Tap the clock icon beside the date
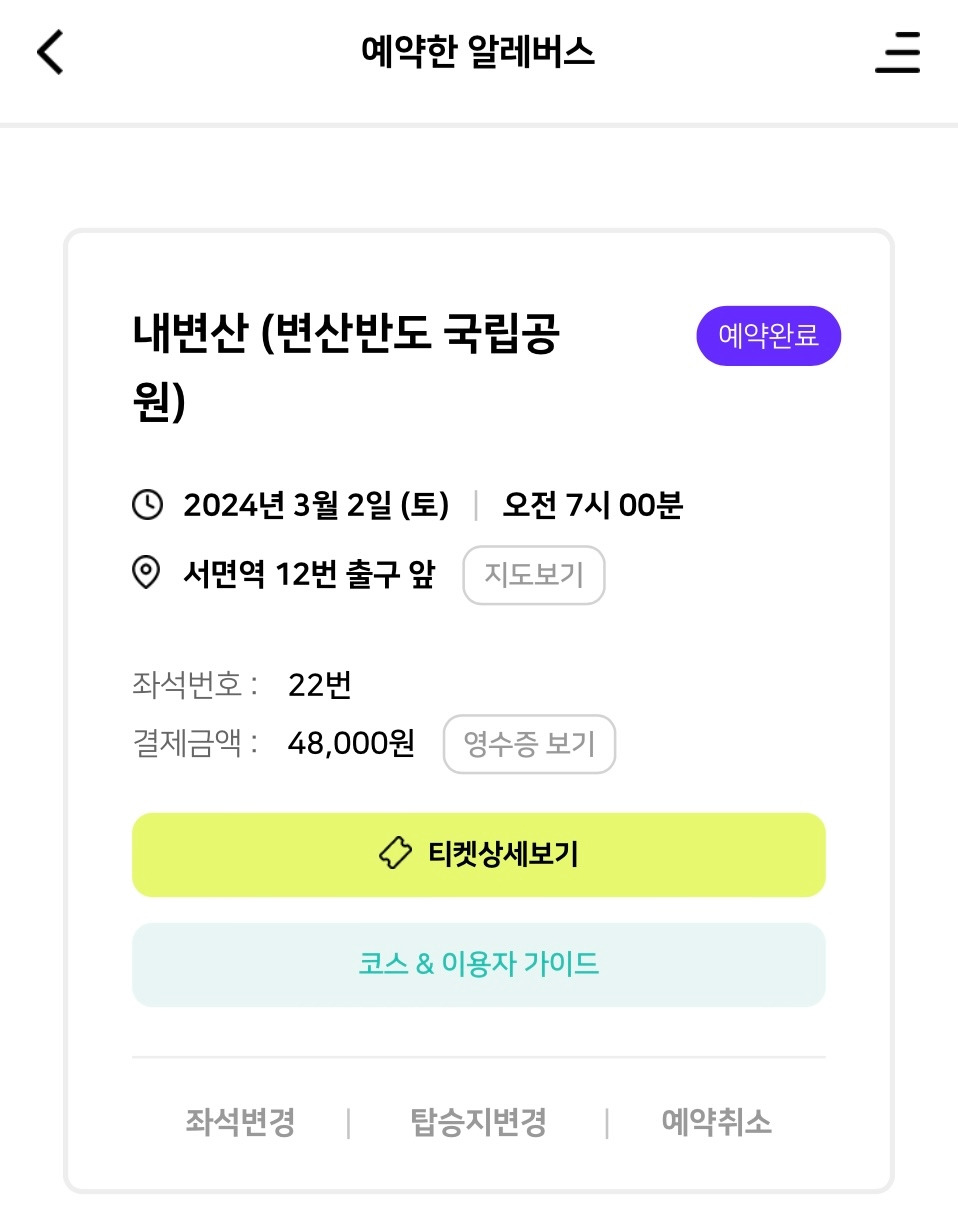The width and height of the screenshot is (958, 1223). 147,505
